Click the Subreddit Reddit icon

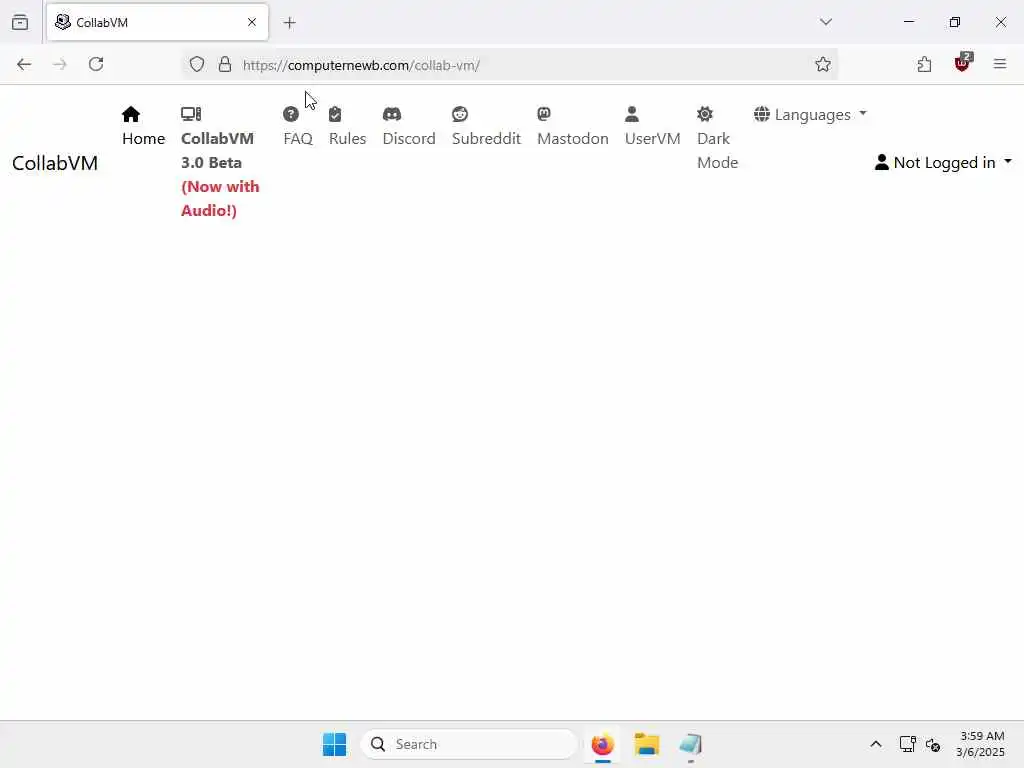[460, 114]
